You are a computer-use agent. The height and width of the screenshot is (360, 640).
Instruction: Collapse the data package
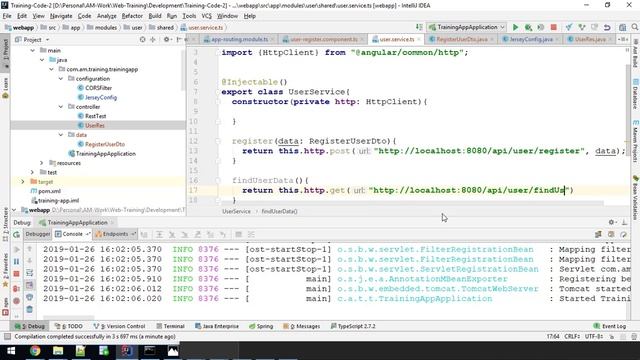tap(61, 135)
